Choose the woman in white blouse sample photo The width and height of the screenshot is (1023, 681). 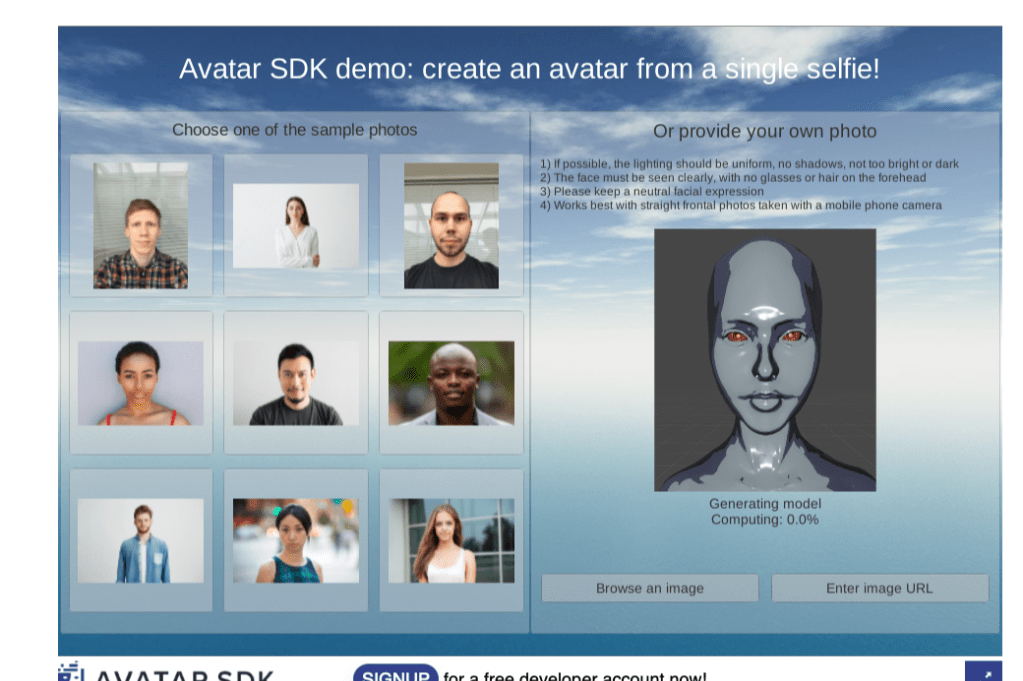point(296,226)
